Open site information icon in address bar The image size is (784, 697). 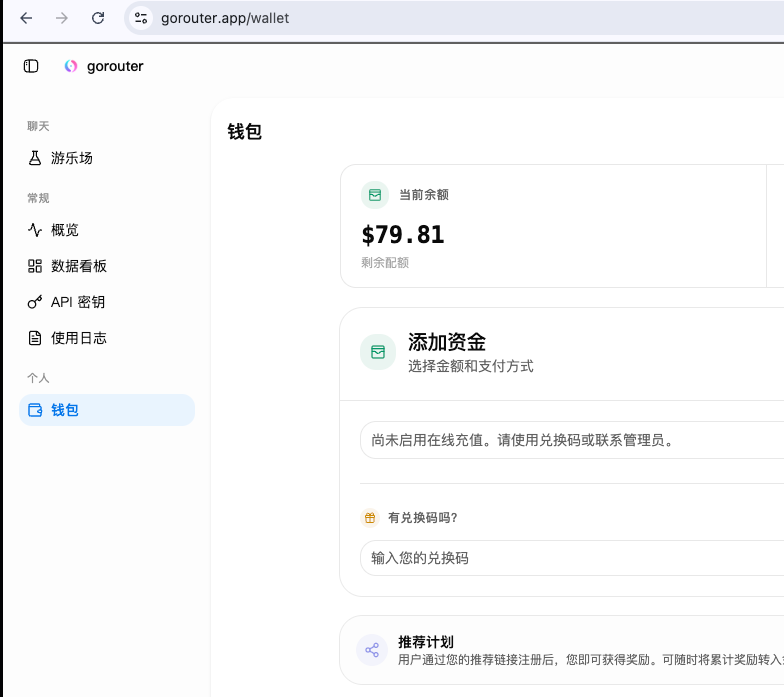pyautogui.click(x=141, y=18)
